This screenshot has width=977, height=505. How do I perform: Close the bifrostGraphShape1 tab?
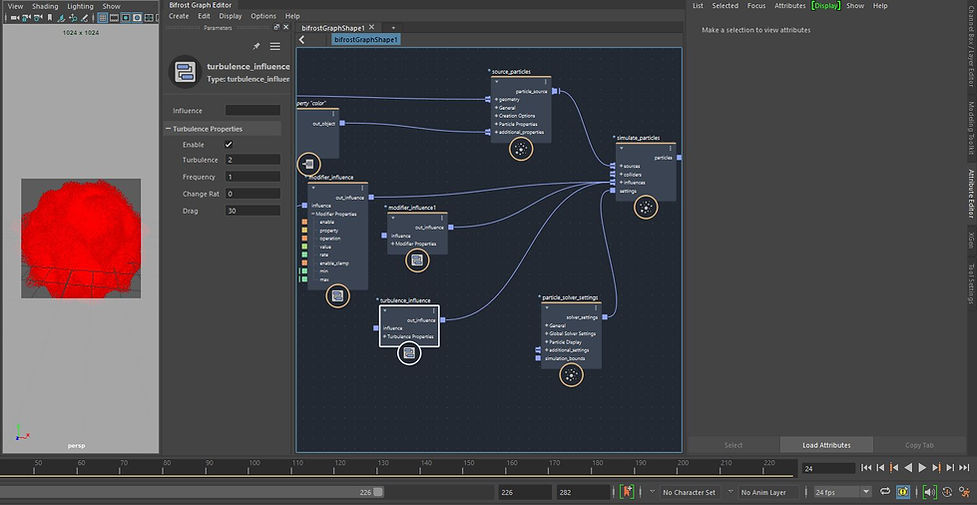372,27
